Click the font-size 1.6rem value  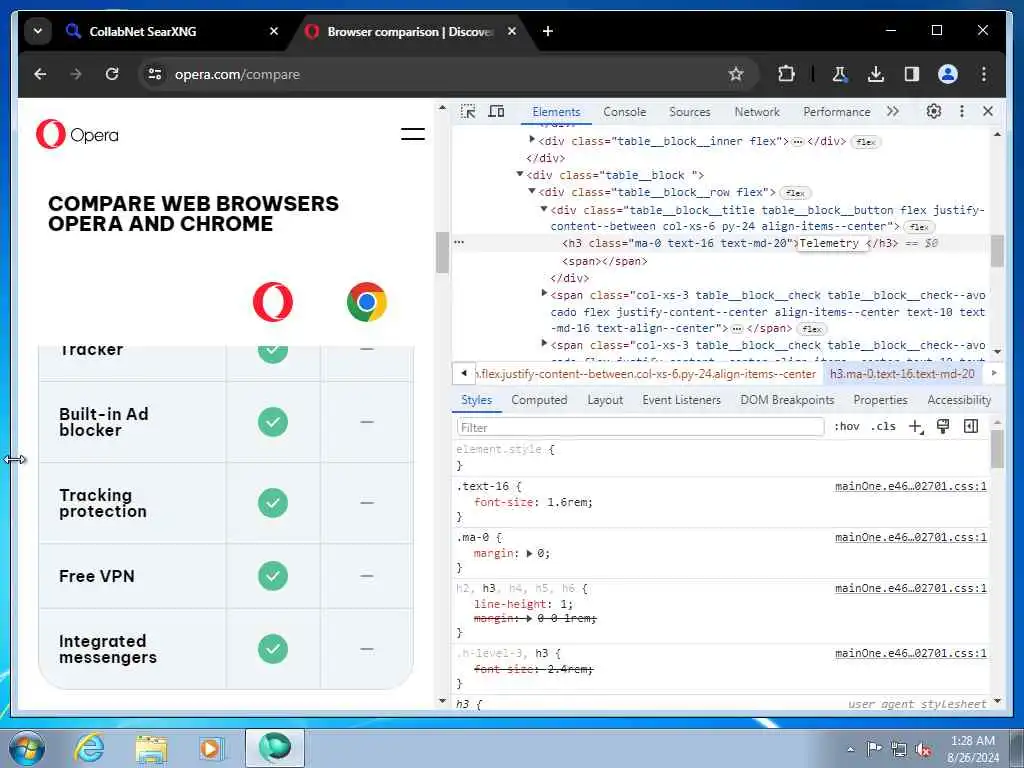(x=569, y=502)
